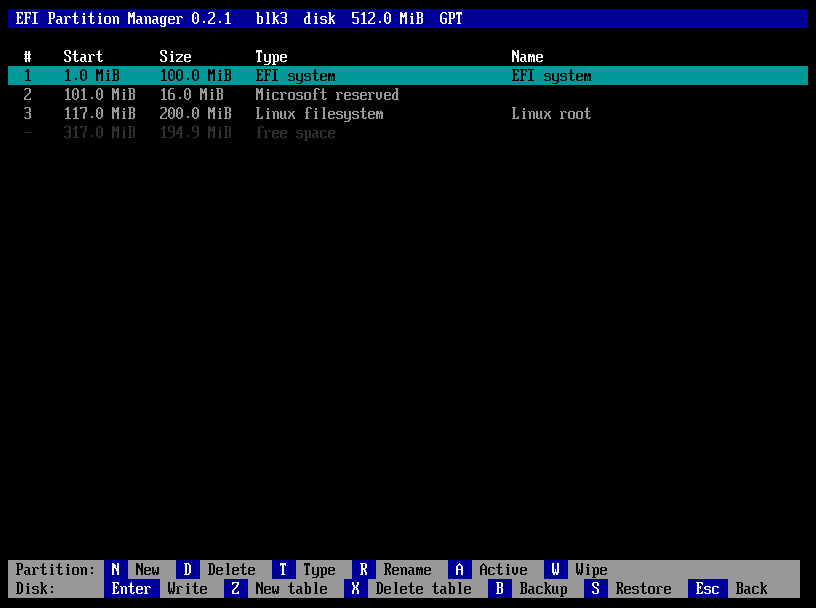Click the Partition: label in bottom bar
The width and height of the screenshot is (816, 608).
pos(56,569)
